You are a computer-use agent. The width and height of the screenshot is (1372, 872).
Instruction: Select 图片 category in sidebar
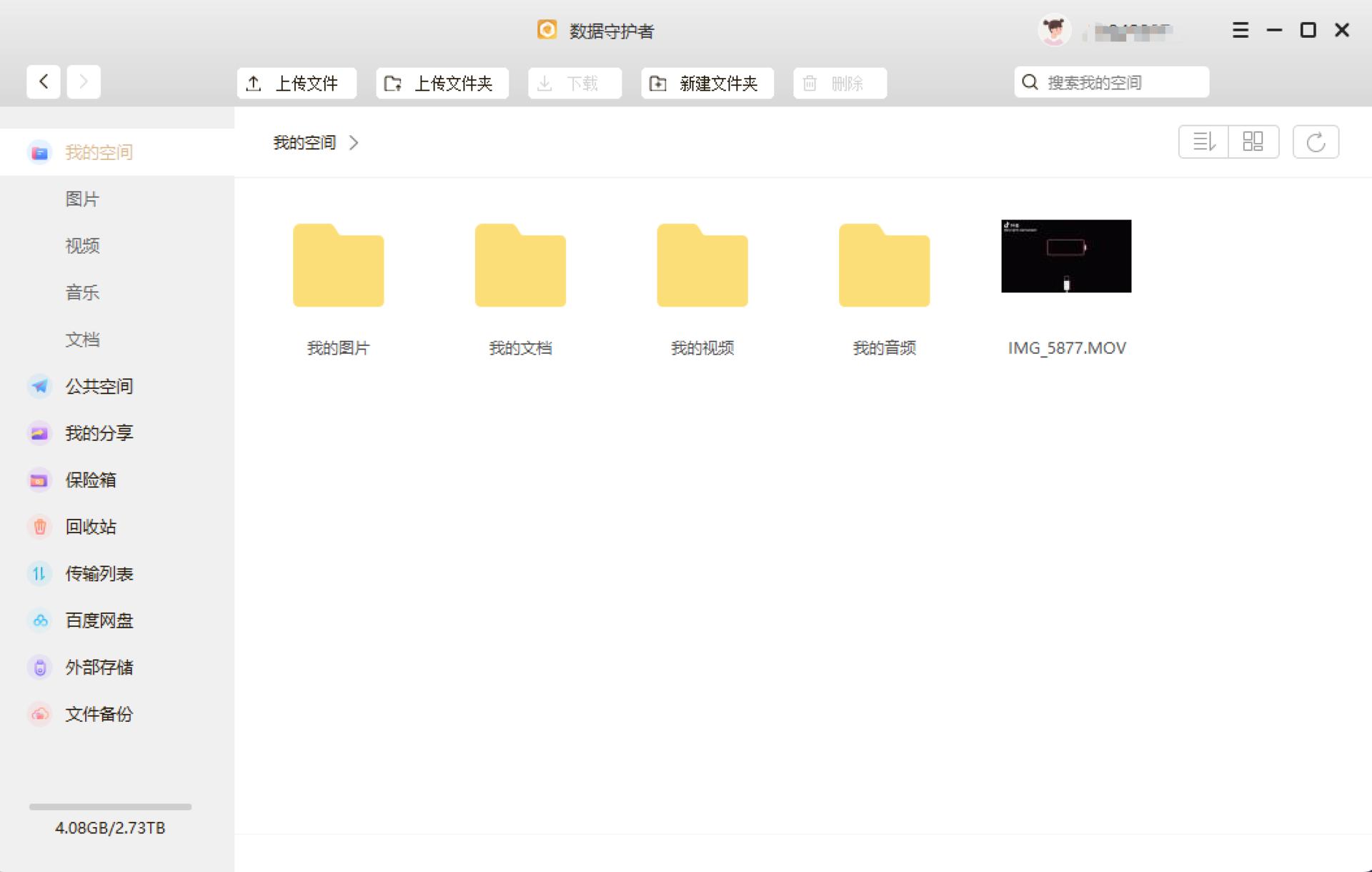82,199
